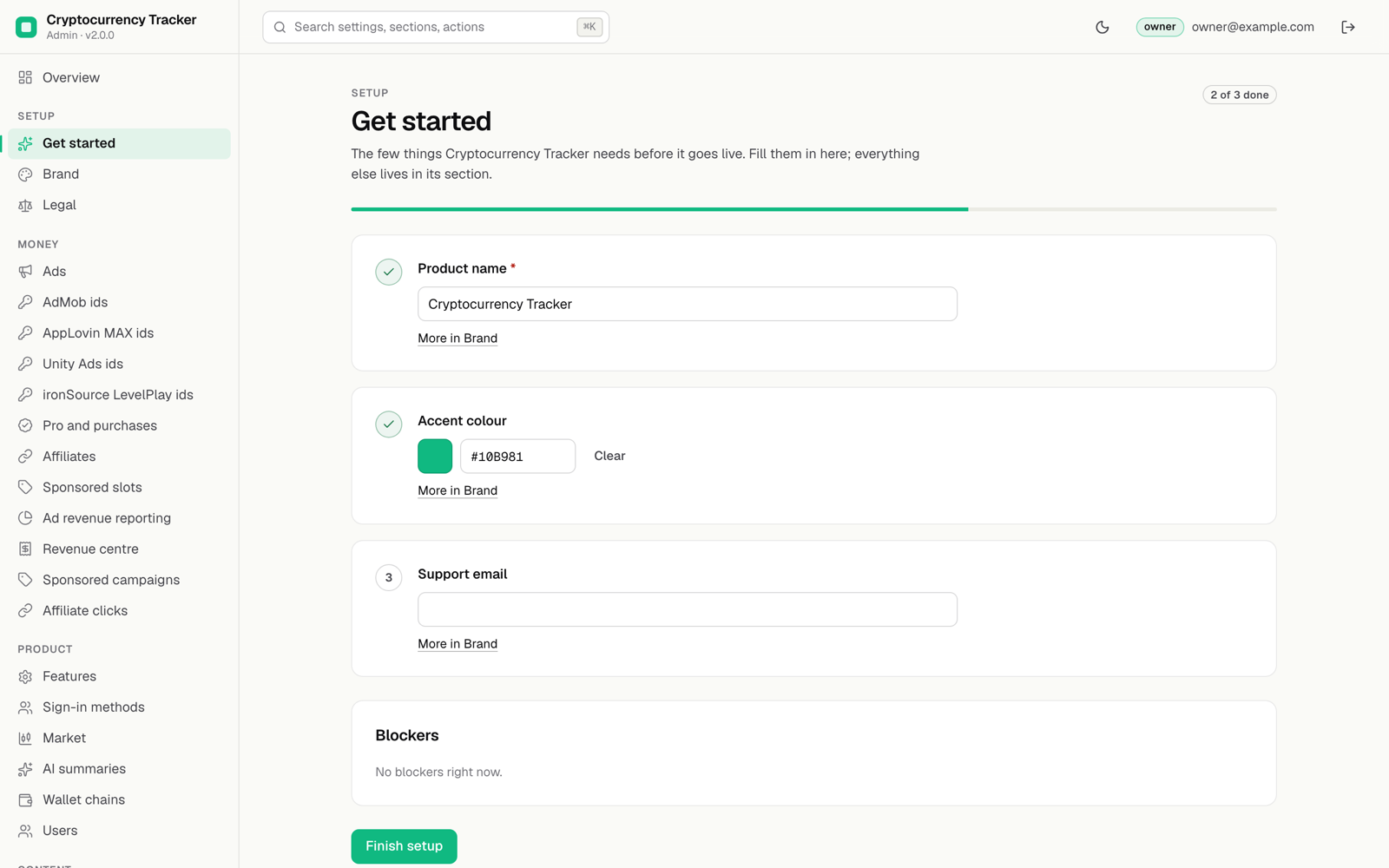
Task: Click the Ad revenue reporting chart icon
Action: coord(25,518)
